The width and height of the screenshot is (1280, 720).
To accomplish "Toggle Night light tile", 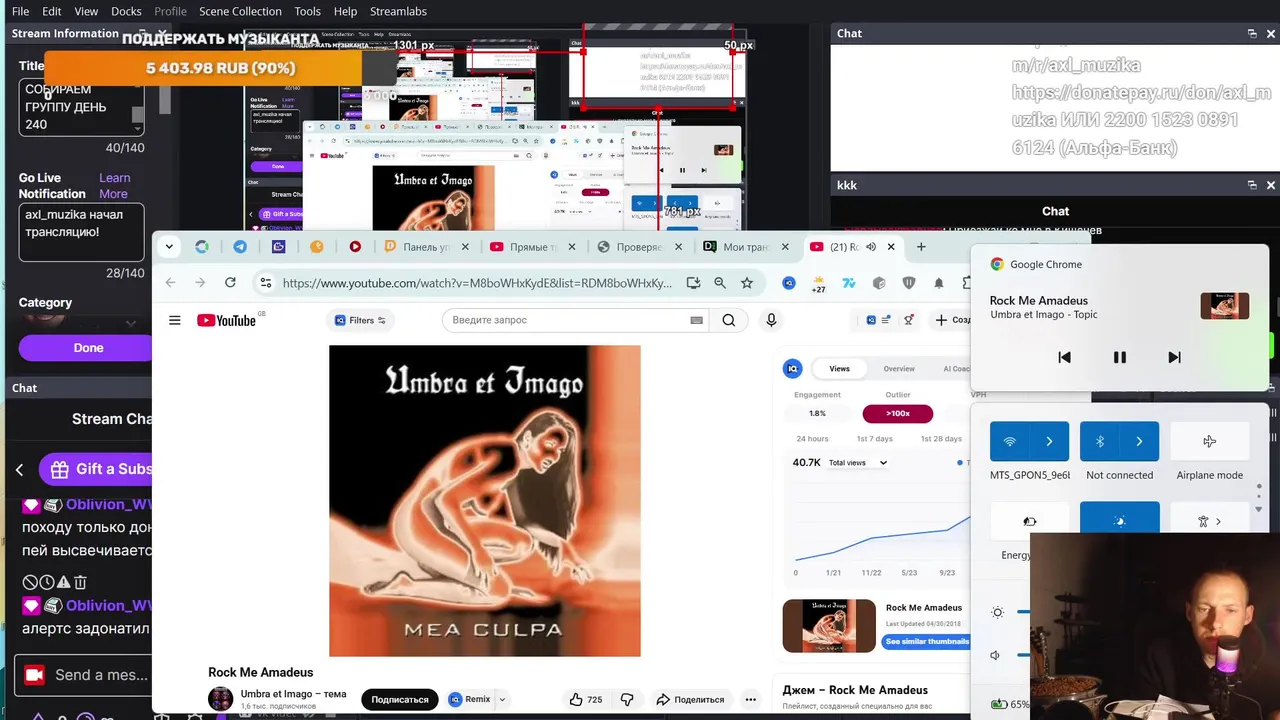I will [x=1119, y=517].
